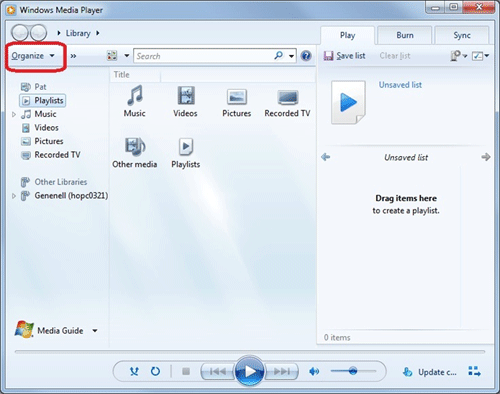Viewport: 500px width, 394px height.
Task: Toggle shuffle mode
Action: click(134, 371)
